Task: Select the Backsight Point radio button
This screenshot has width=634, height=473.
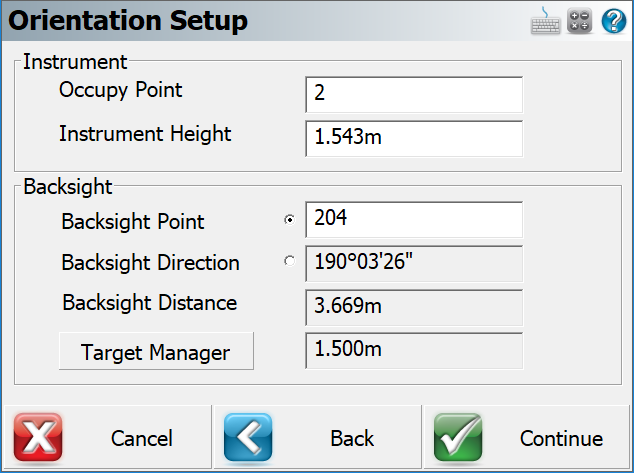Action: pyautogui.click(x=289, y=220)
